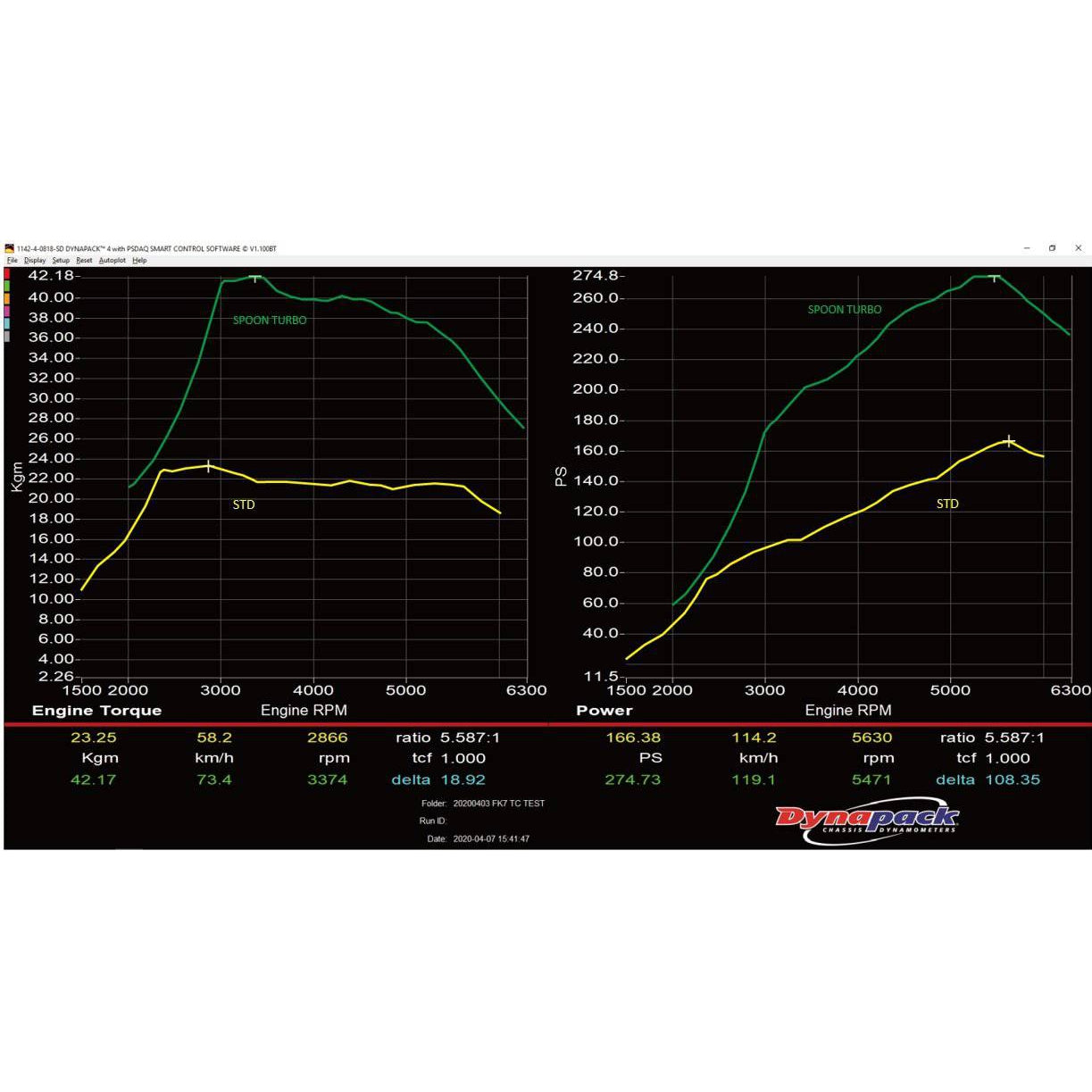The image size is (1092, 1092).
Task: Restore the window using the title bar button
Action: pyautogui.click(x=1052, y=248)
